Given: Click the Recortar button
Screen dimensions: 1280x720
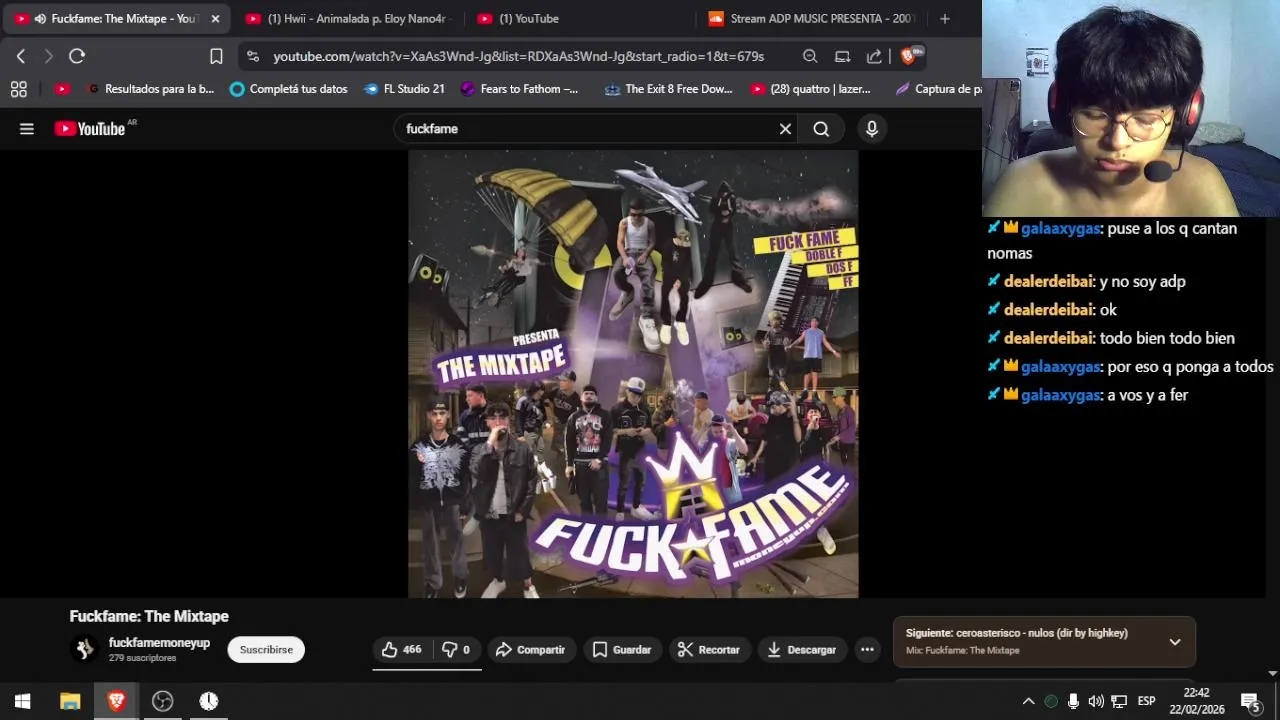Looking at the screenshot, I should (x=708, y=650).
